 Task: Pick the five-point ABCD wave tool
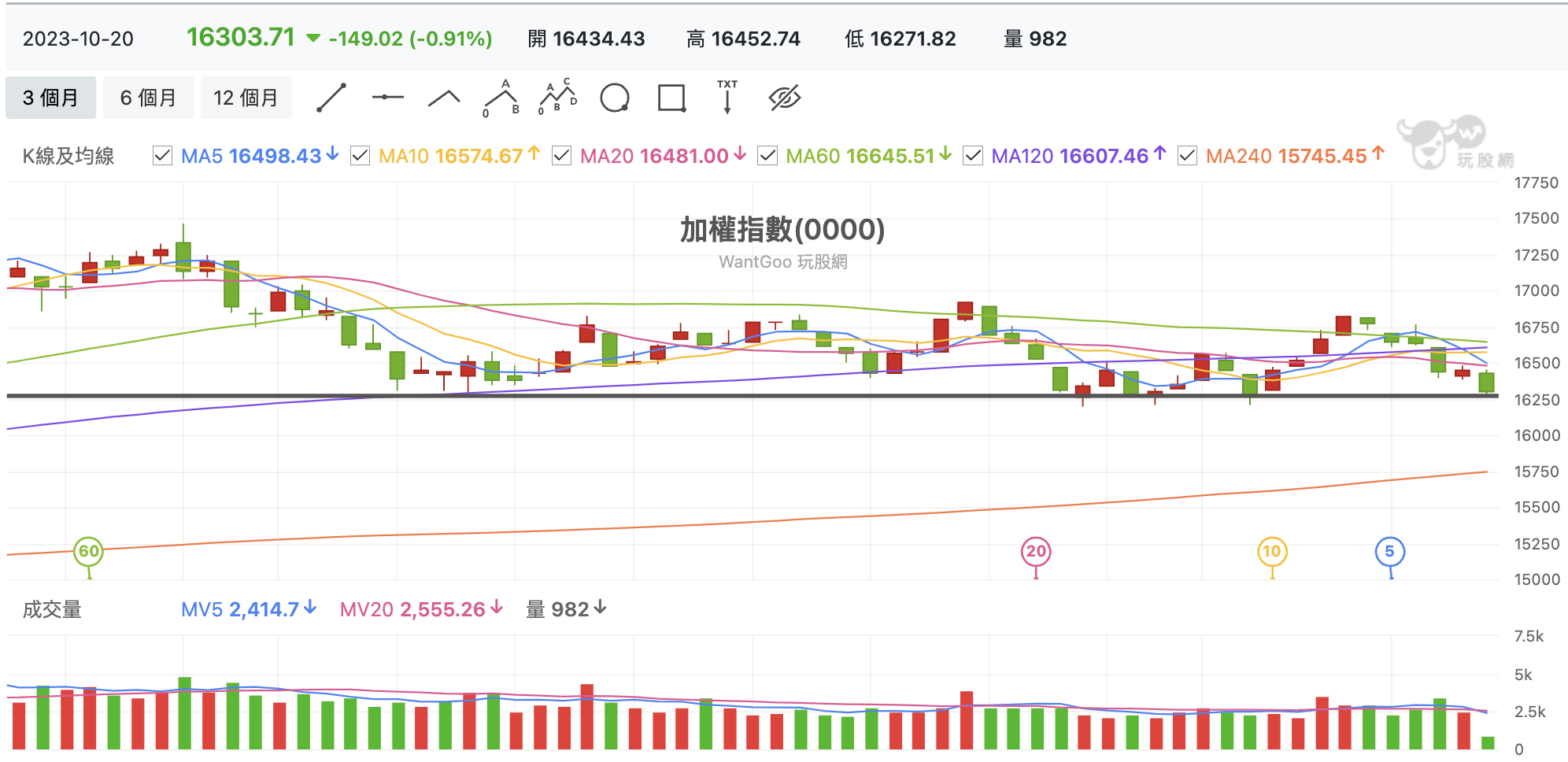click(558, 97)
